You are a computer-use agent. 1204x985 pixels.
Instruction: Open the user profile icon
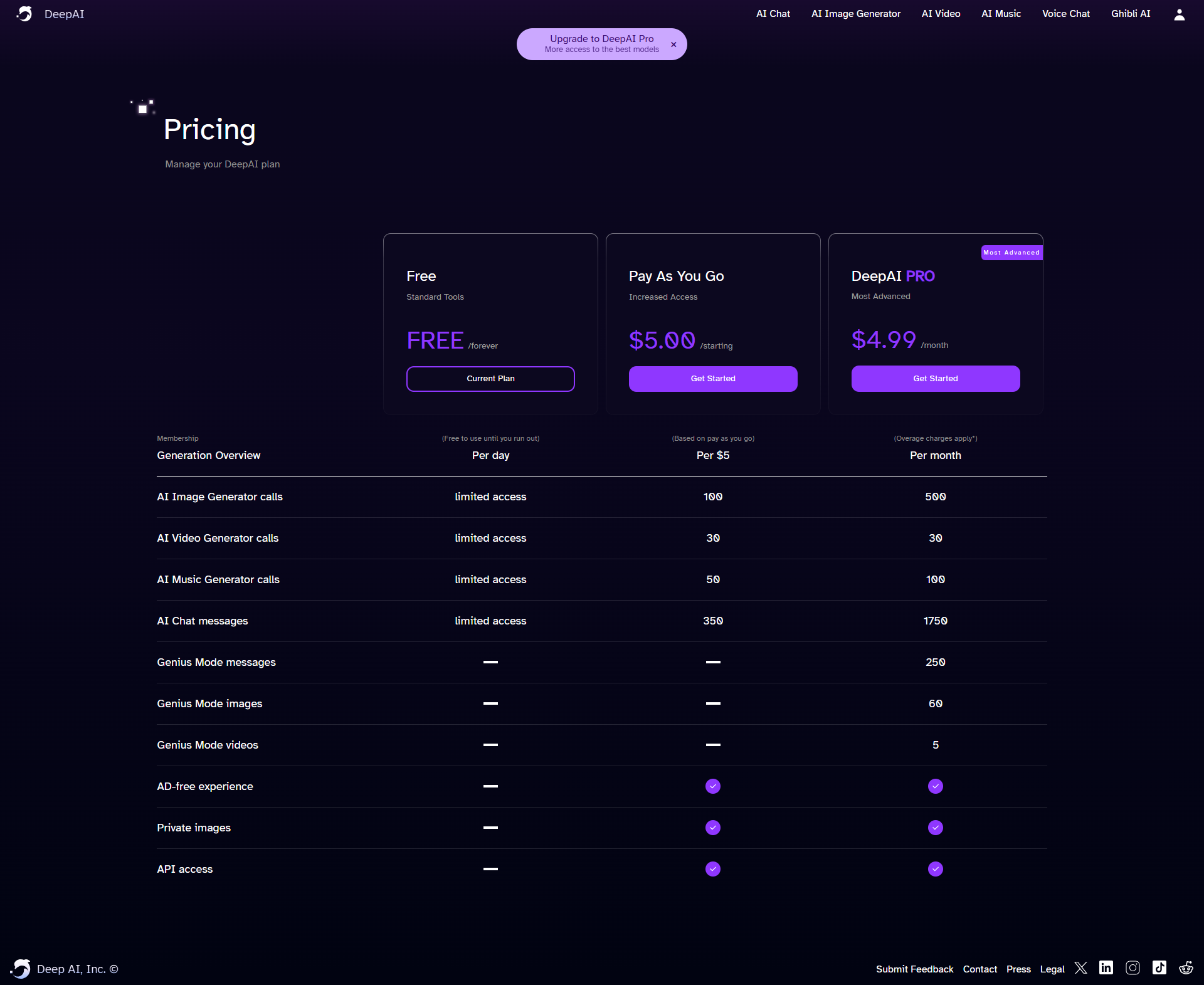pyautogui.click(x=1179, y=14)
